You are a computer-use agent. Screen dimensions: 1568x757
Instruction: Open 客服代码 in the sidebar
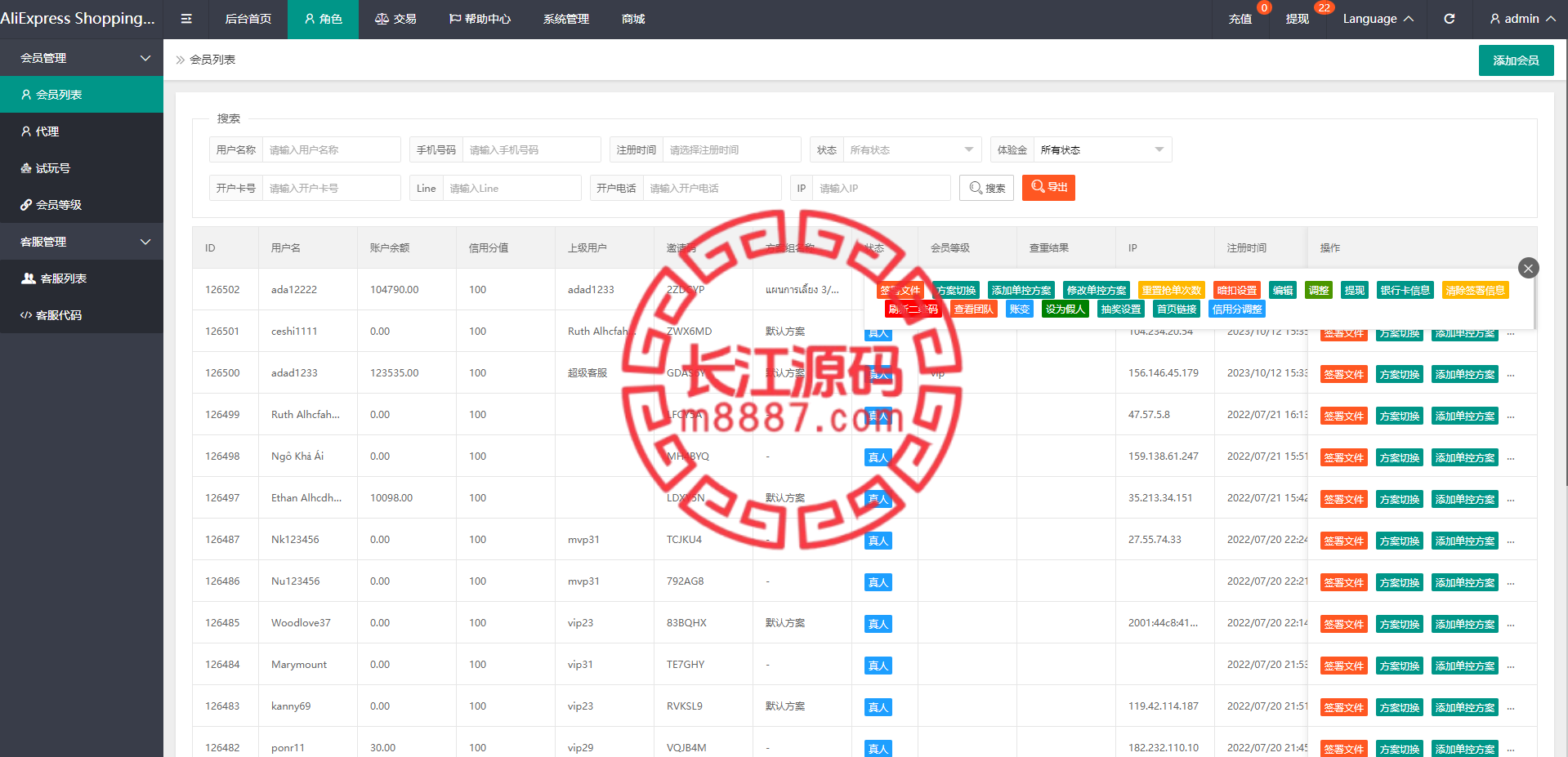(82, 315)
